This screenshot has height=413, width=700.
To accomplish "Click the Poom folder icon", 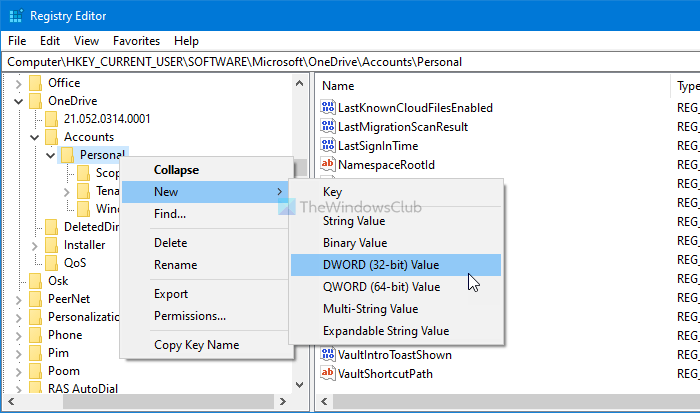I will tap(36, 371).
